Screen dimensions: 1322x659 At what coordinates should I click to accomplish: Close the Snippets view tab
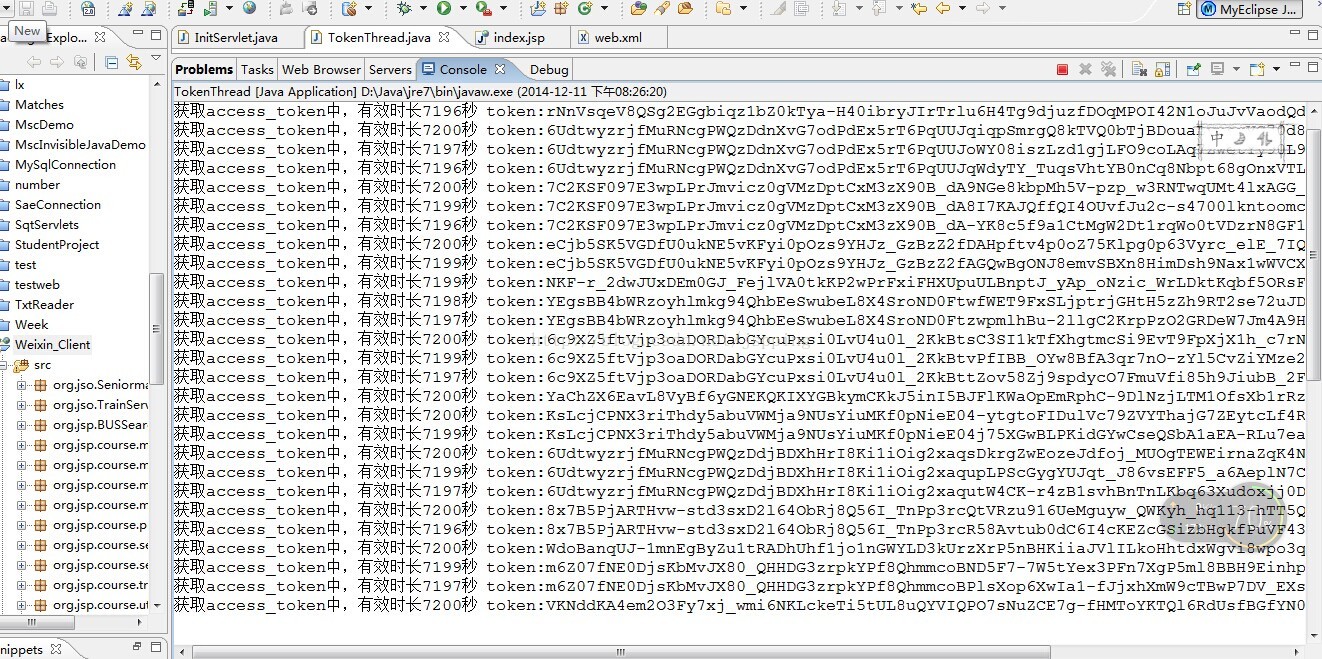56,649
